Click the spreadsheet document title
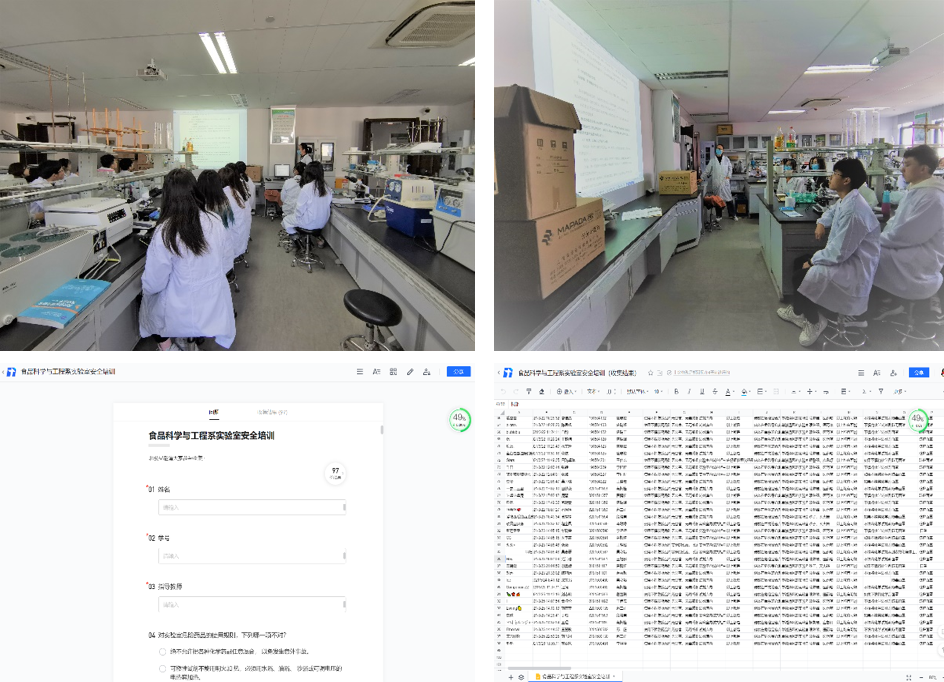 [x=577, y=373]
